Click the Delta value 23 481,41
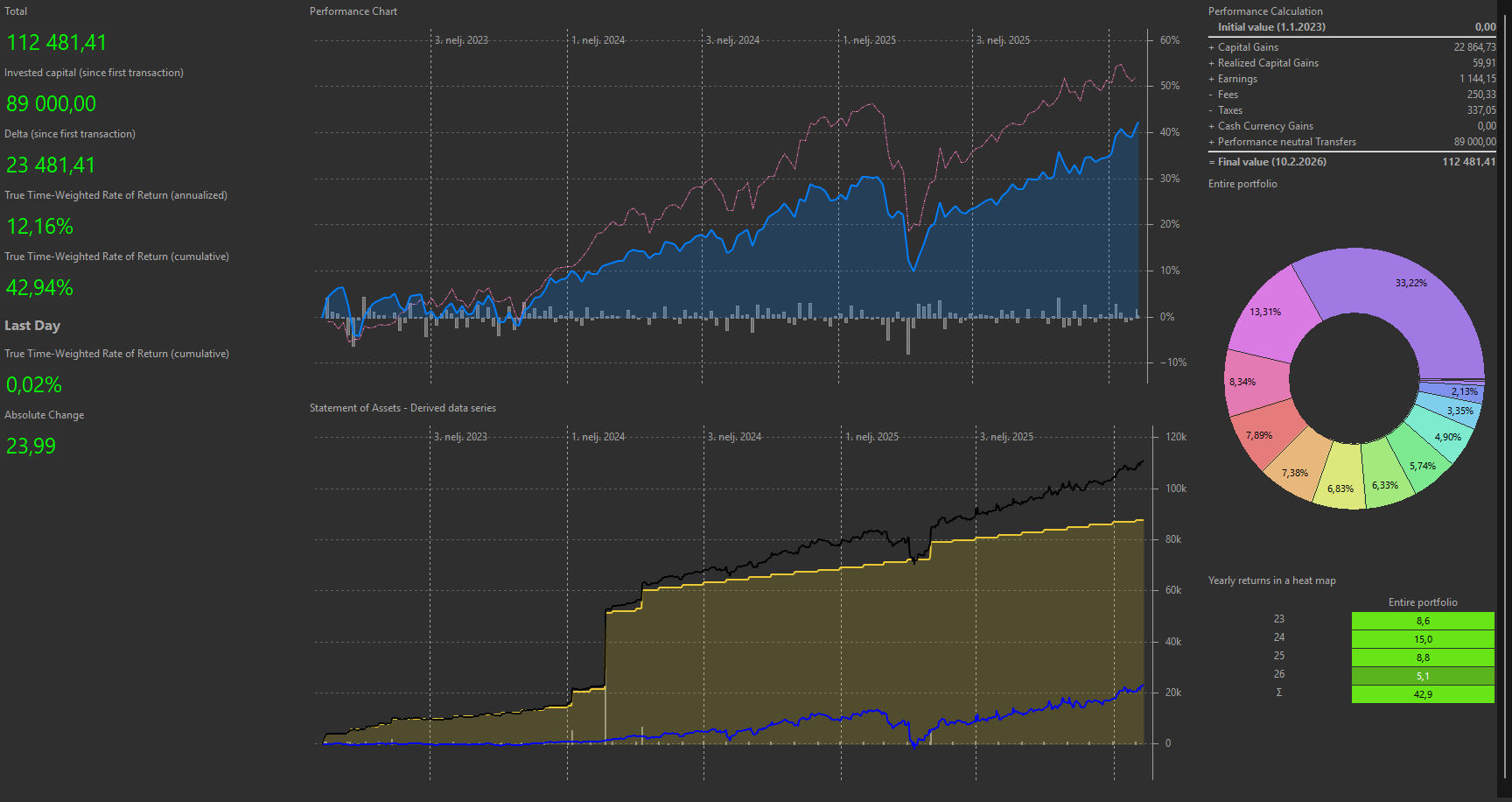1512x802 pixels. pyautogui.click(x=51, y=165)
